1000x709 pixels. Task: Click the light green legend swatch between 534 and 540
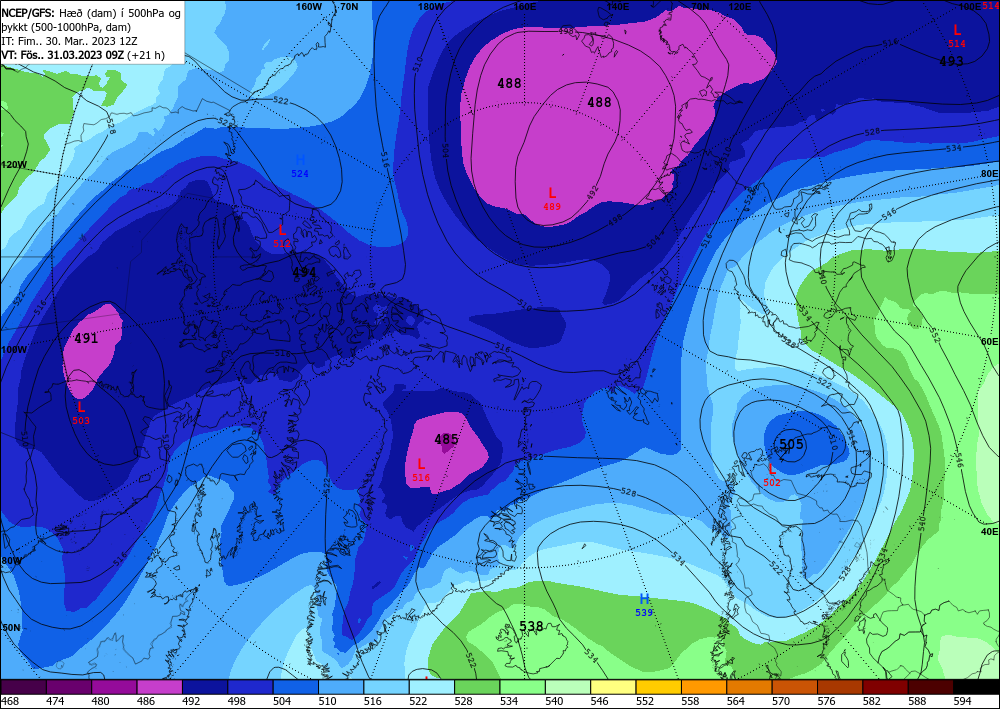click(x=568, y=687)
